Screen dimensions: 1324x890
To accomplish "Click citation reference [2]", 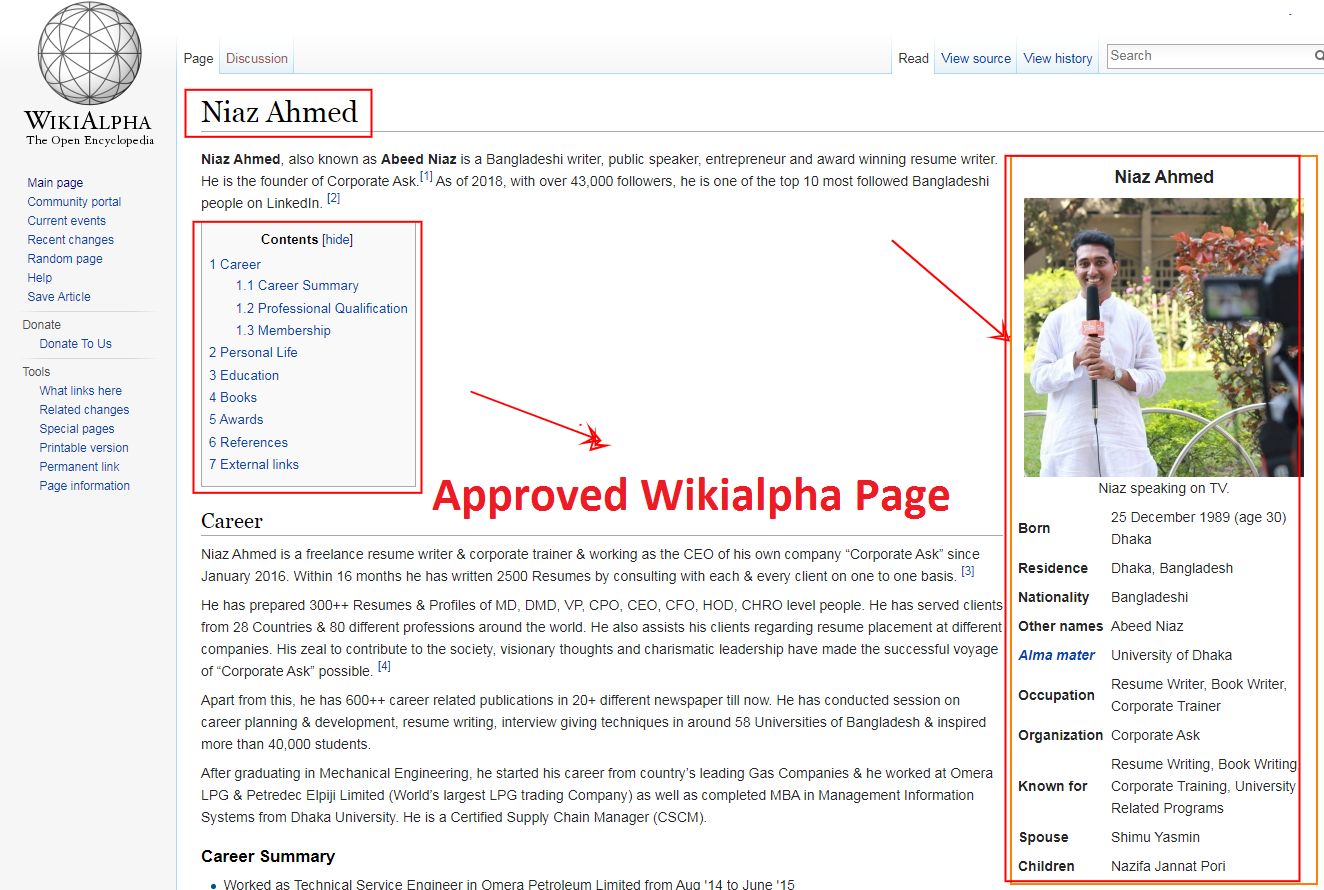I will (x=334, y=199).
